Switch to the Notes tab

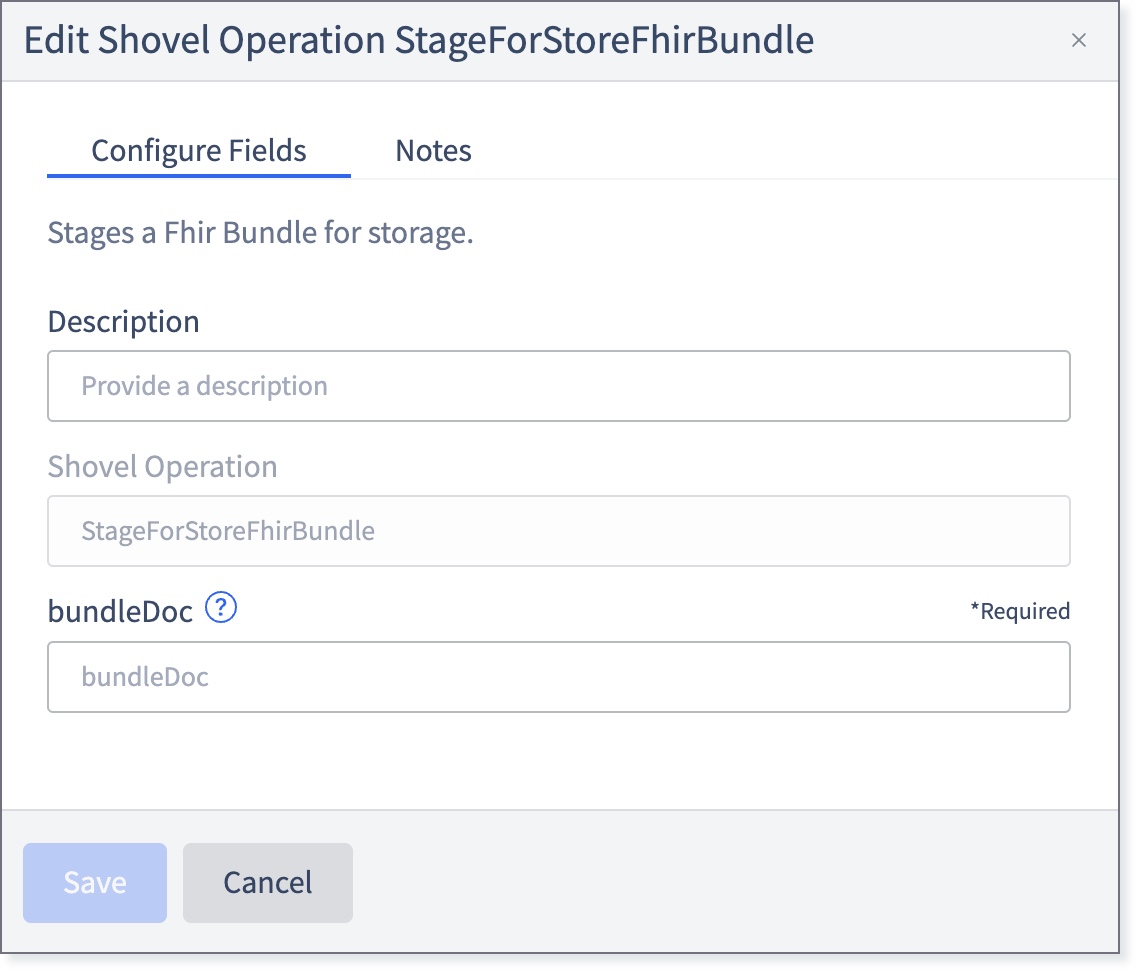coord(433,151)
